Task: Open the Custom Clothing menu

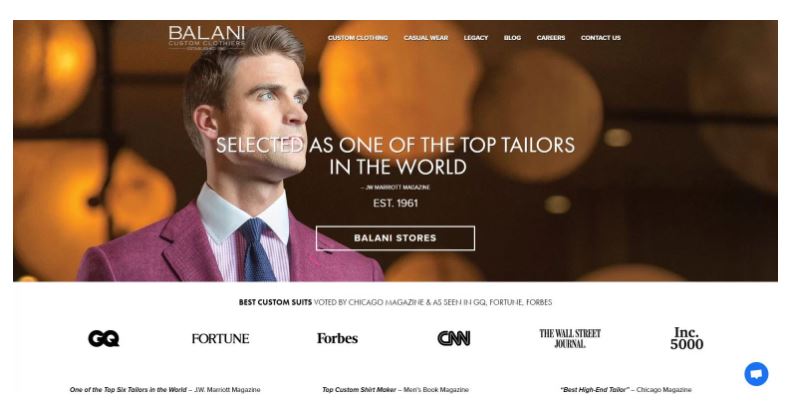Action: coord(358,38)
